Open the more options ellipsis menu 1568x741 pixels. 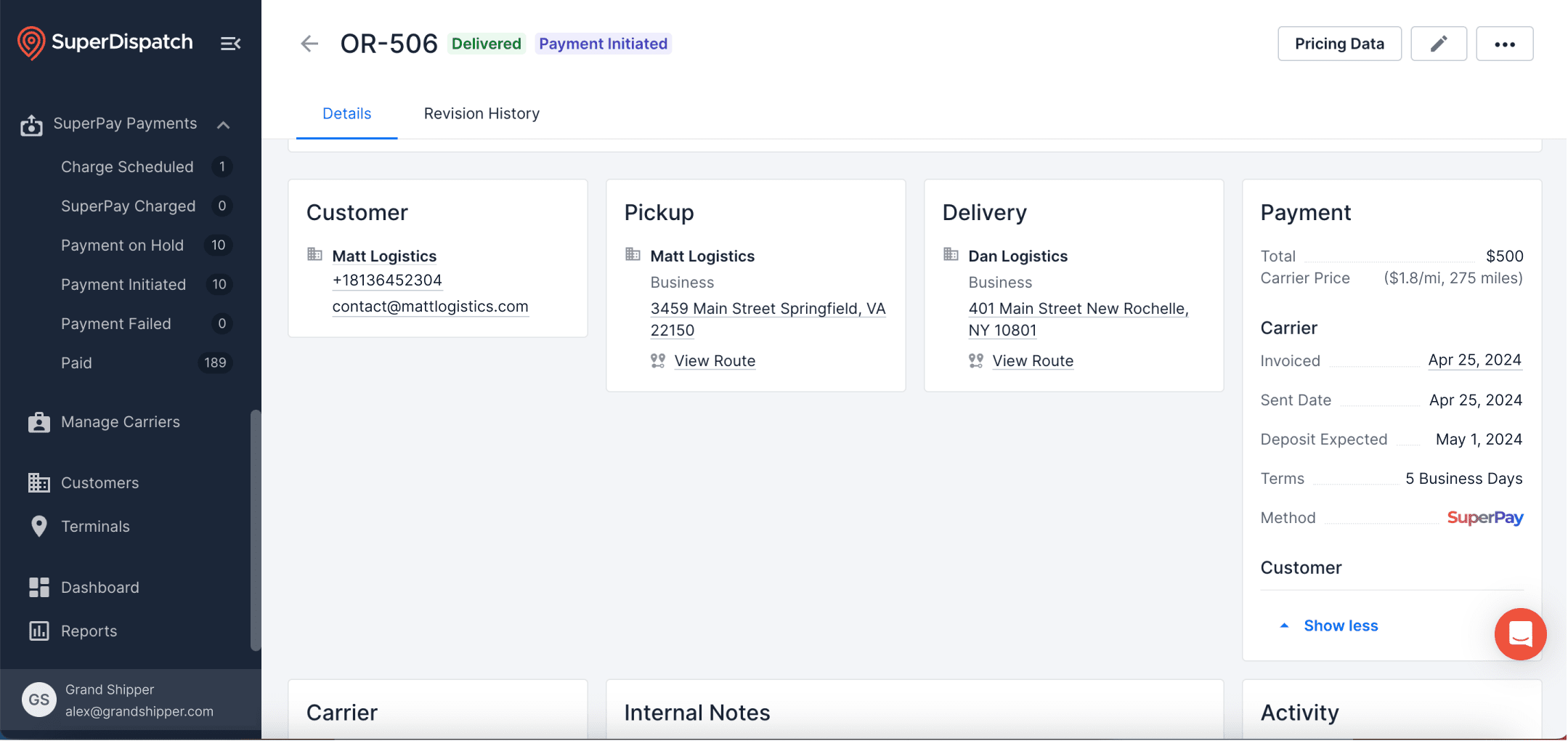tap(1504, 44)
